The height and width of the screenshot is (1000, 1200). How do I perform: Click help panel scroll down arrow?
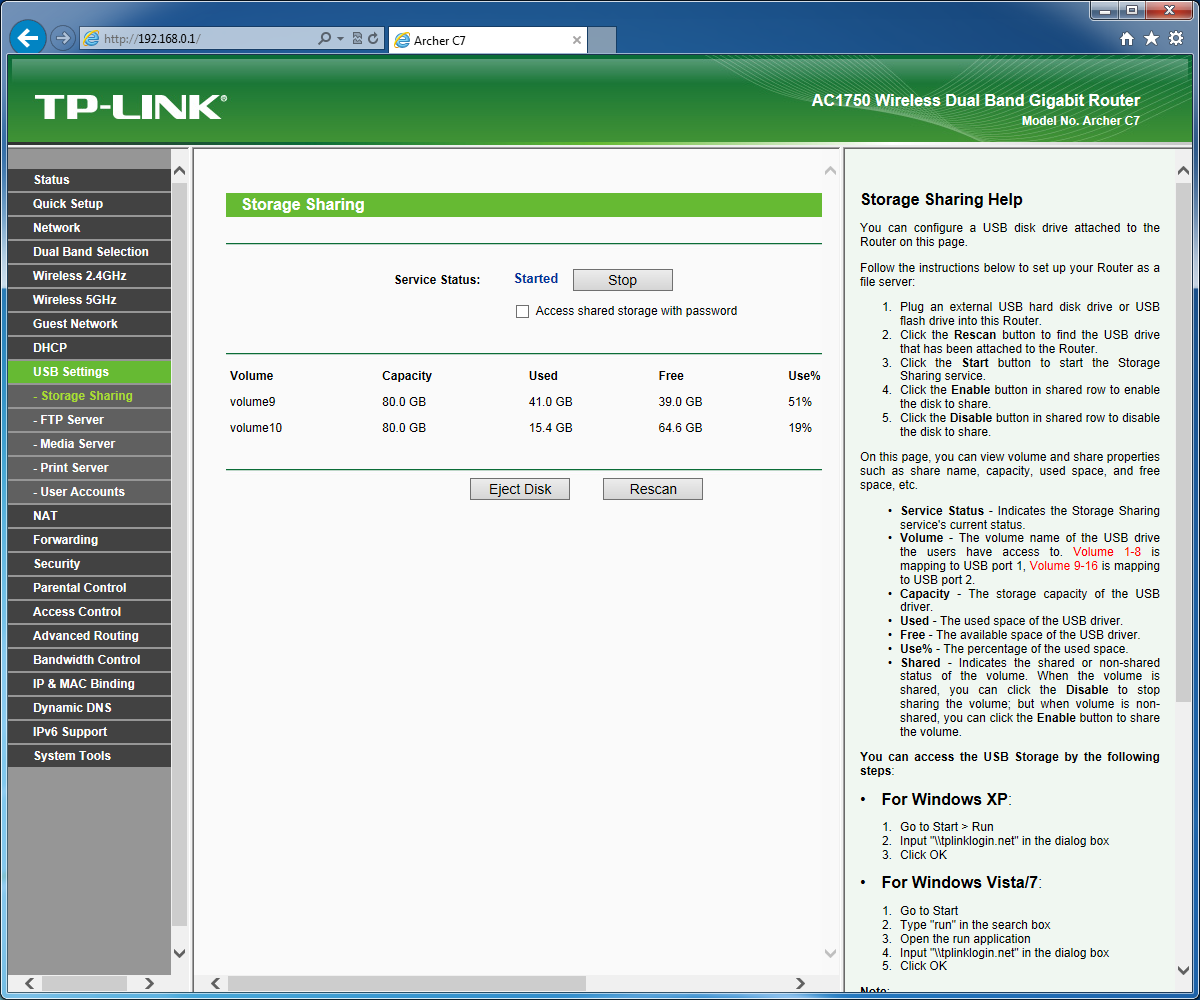tap(1184, 971)
